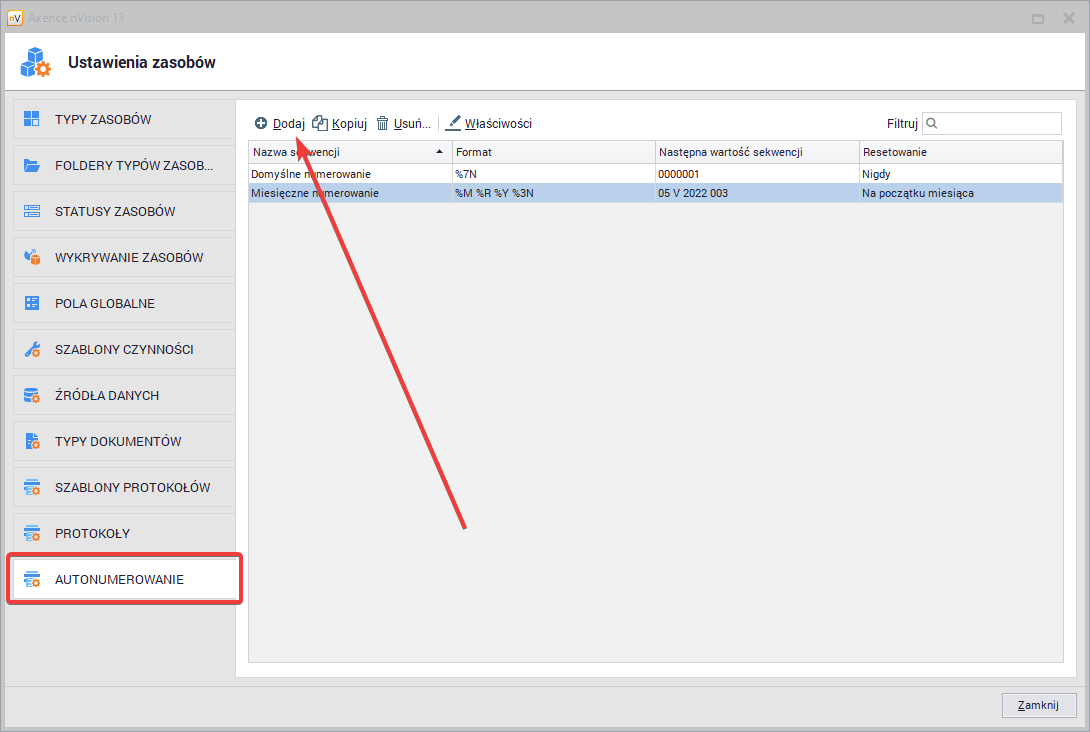1090x732 pixels.
Task: Click the Właściwości pencil icon
Action: [454, 123]
